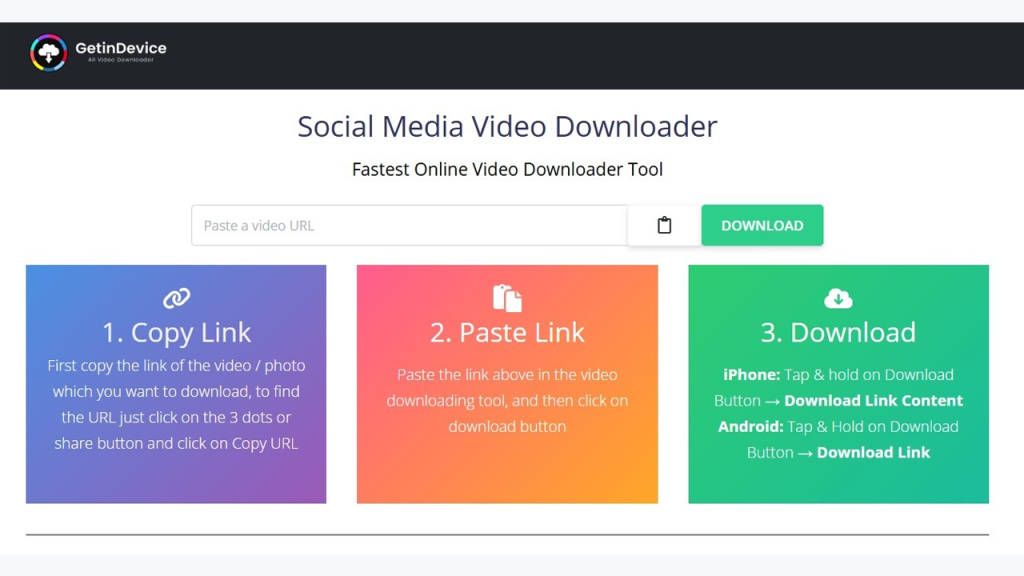
Task: Click the GetinDevice brand name text
Action: click(120, 47)
